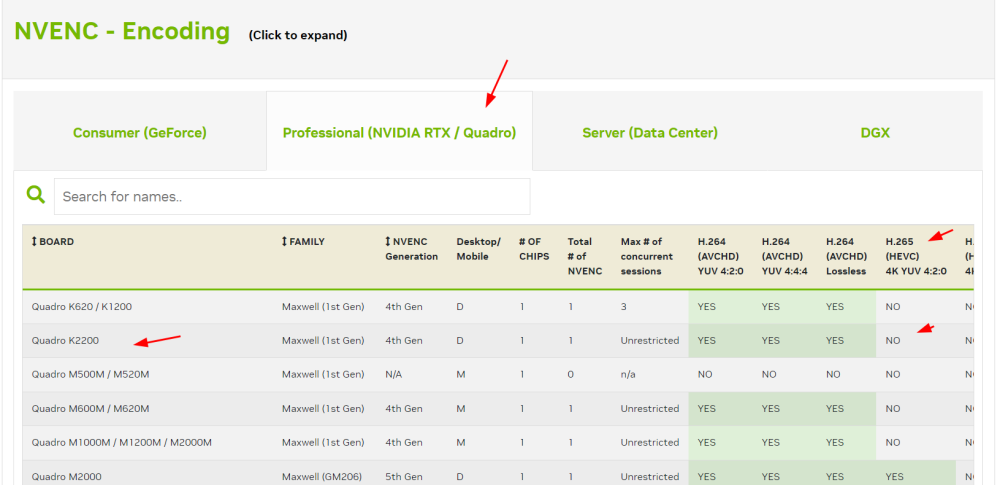Click 'n/a' sessions in M500M row

(x=628, y=375)
